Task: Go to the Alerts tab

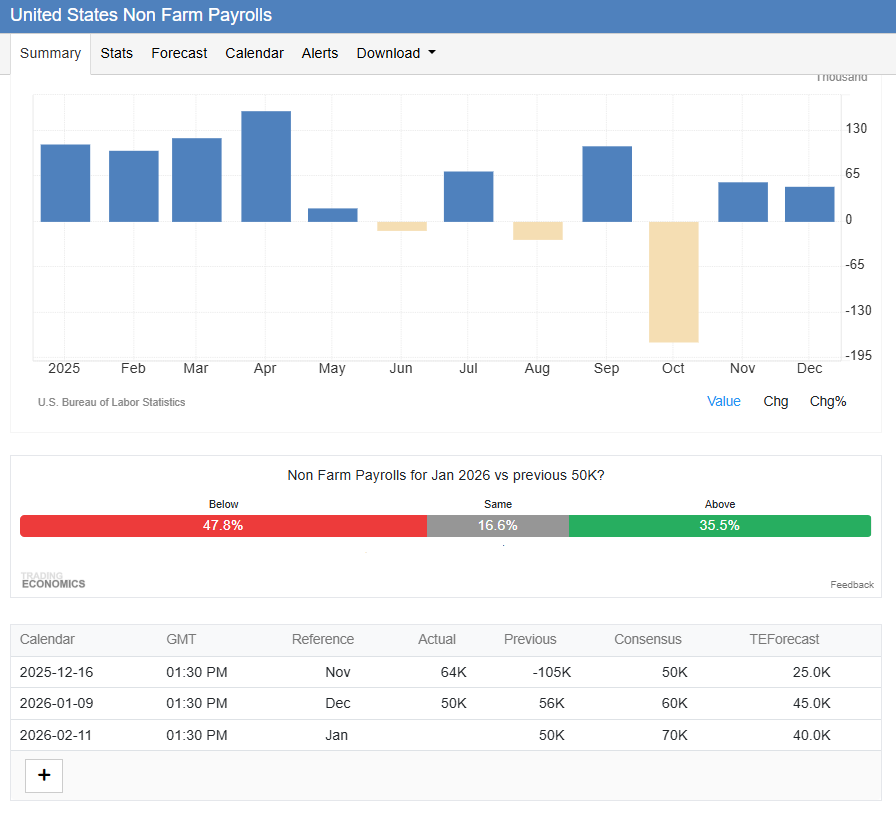Action: (320, 53)
